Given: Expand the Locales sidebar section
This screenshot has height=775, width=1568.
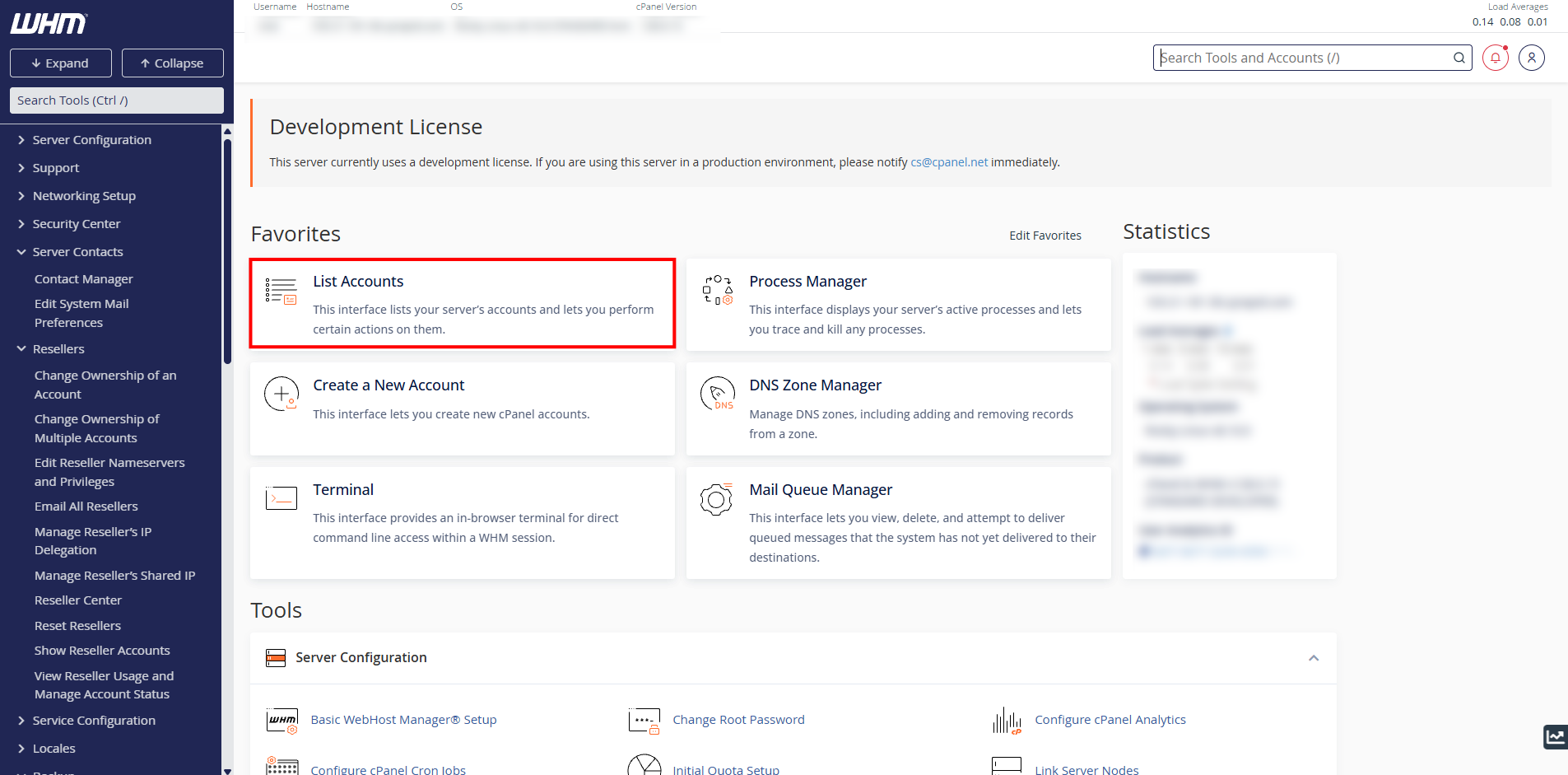Looking at the screenshot, I should click(x=54, y=749).
